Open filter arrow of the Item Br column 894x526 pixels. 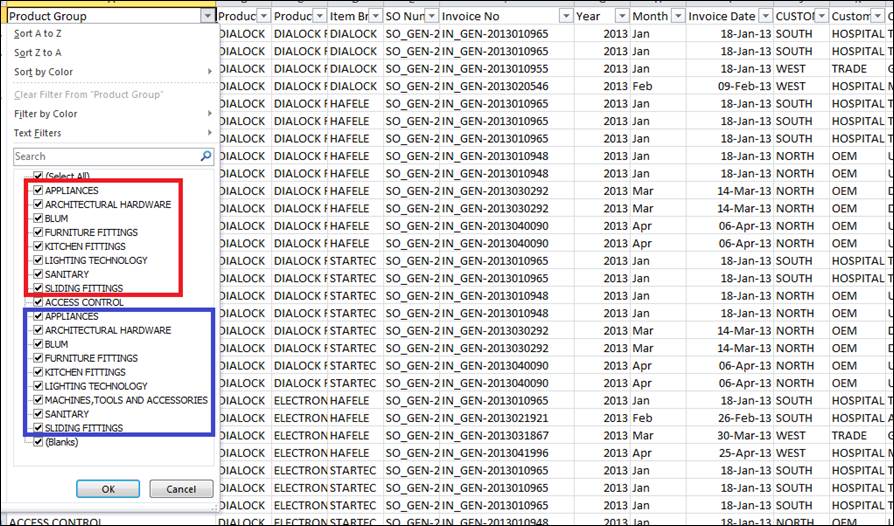[375, 16]
